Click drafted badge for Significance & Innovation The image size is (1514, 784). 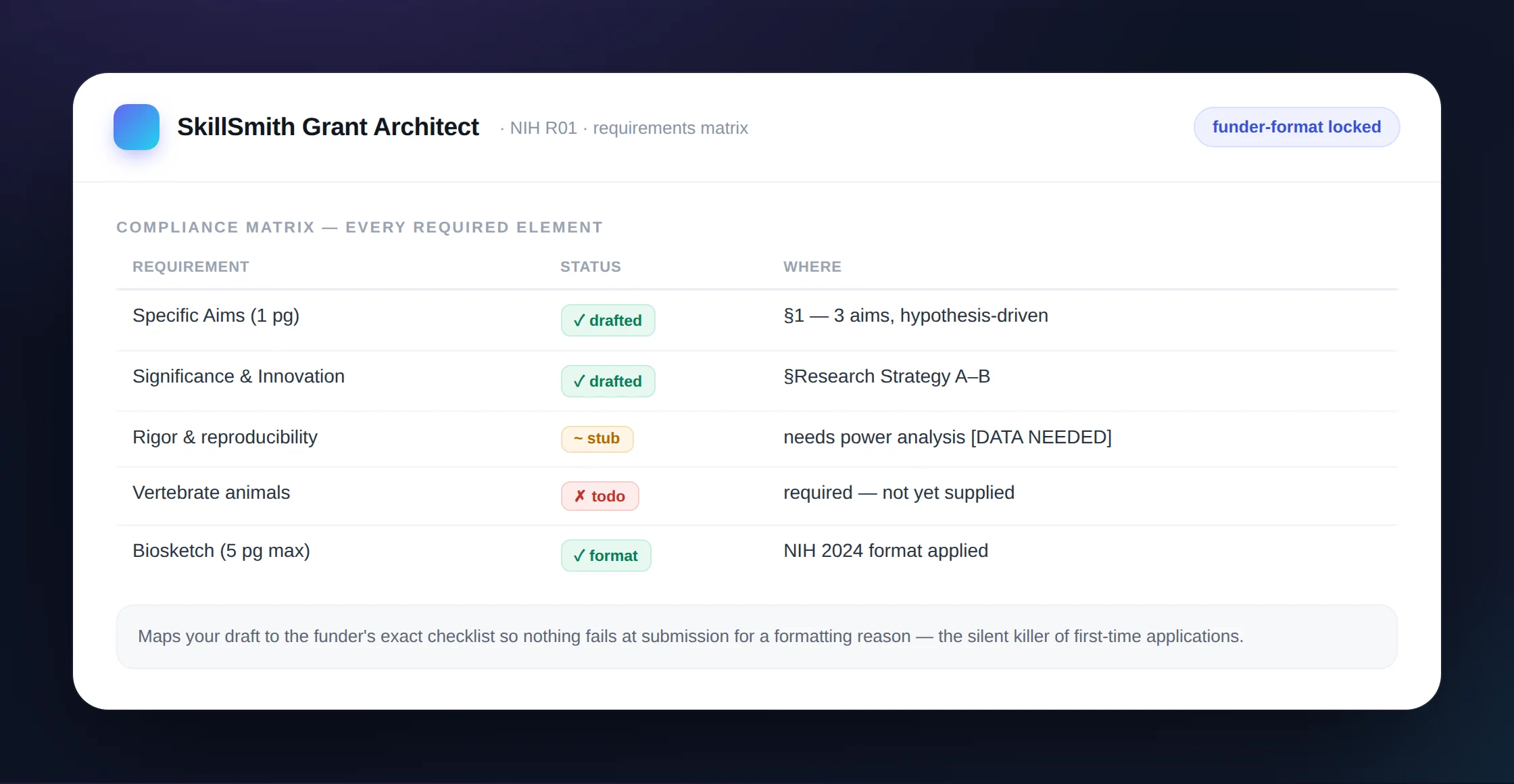click(x=608, y=381)
